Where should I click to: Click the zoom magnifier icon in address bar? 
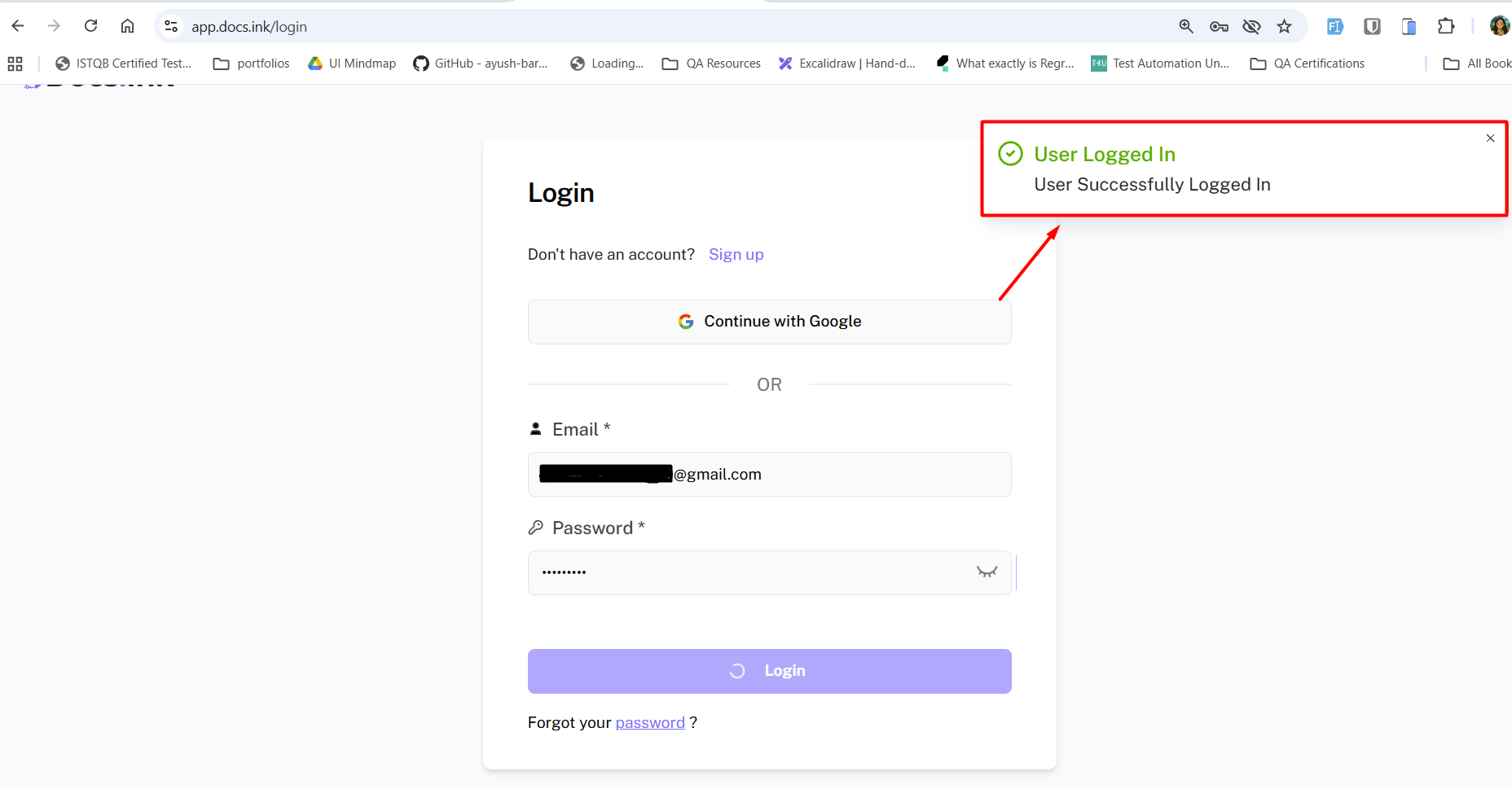[1186, 27]
